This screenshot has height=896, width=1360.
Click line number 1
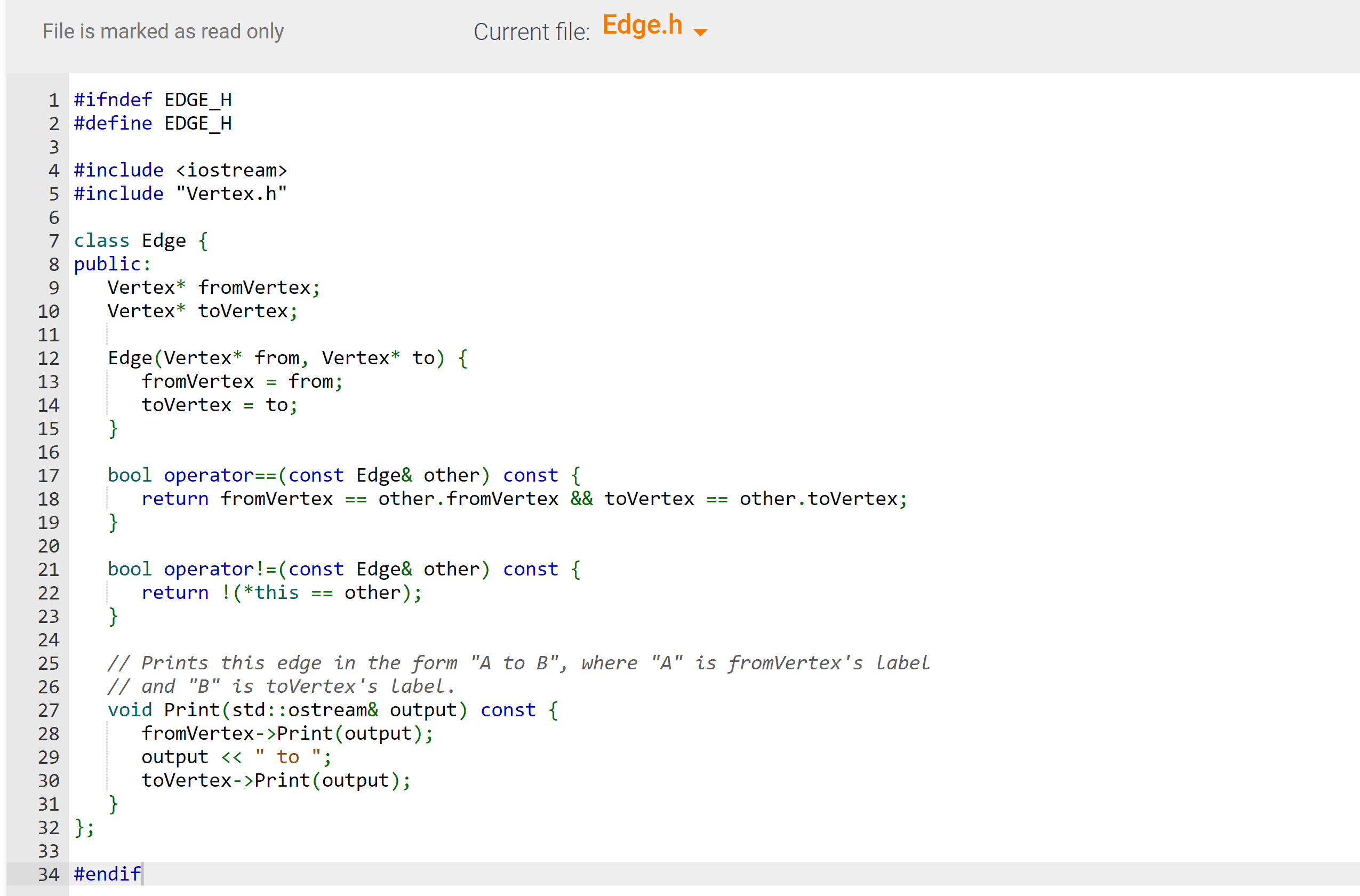(x=53, y=99)
